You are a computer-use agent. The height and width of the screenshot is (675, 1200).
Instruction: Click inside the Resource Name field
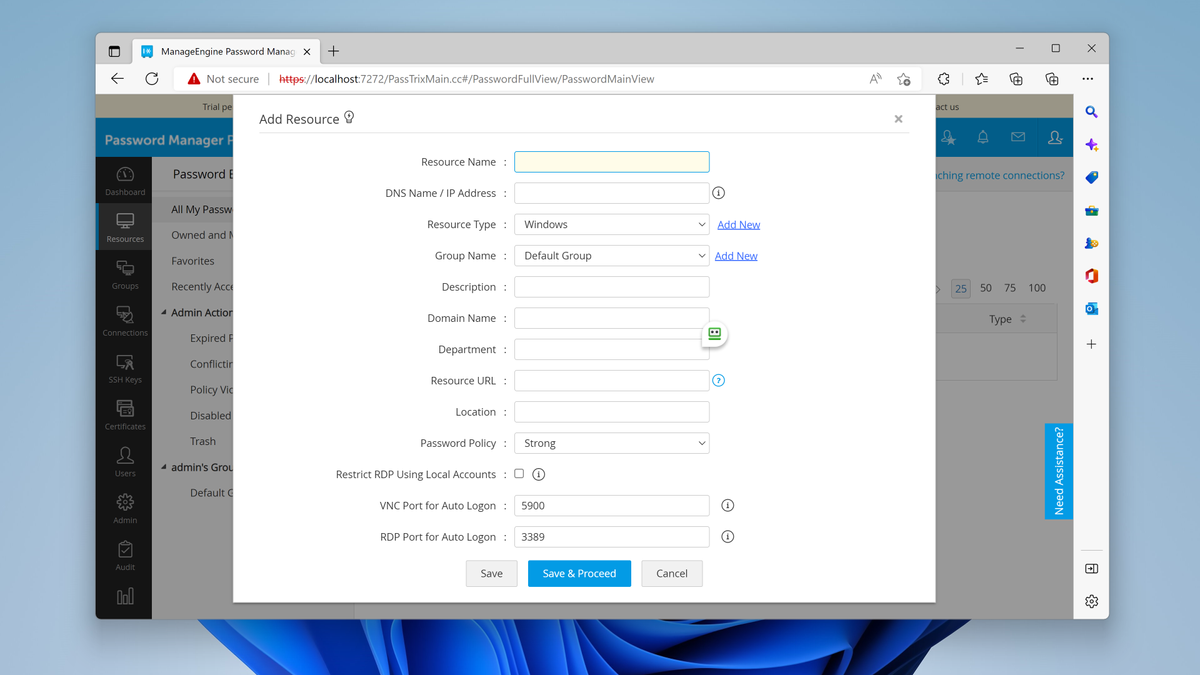click(x=611, y=161)
